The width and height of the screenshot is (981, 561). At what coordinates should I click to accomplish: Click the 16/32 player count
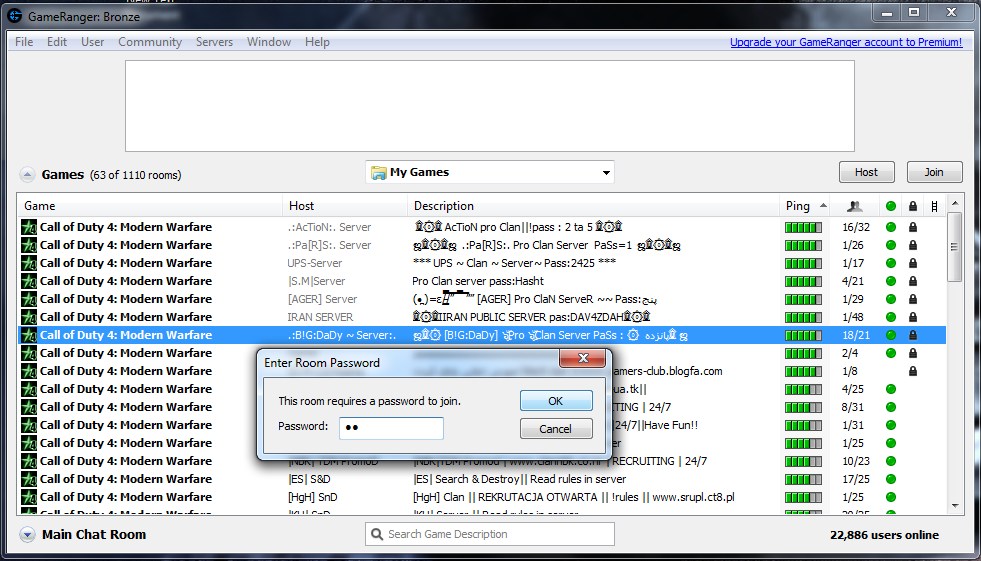[856, 227]
